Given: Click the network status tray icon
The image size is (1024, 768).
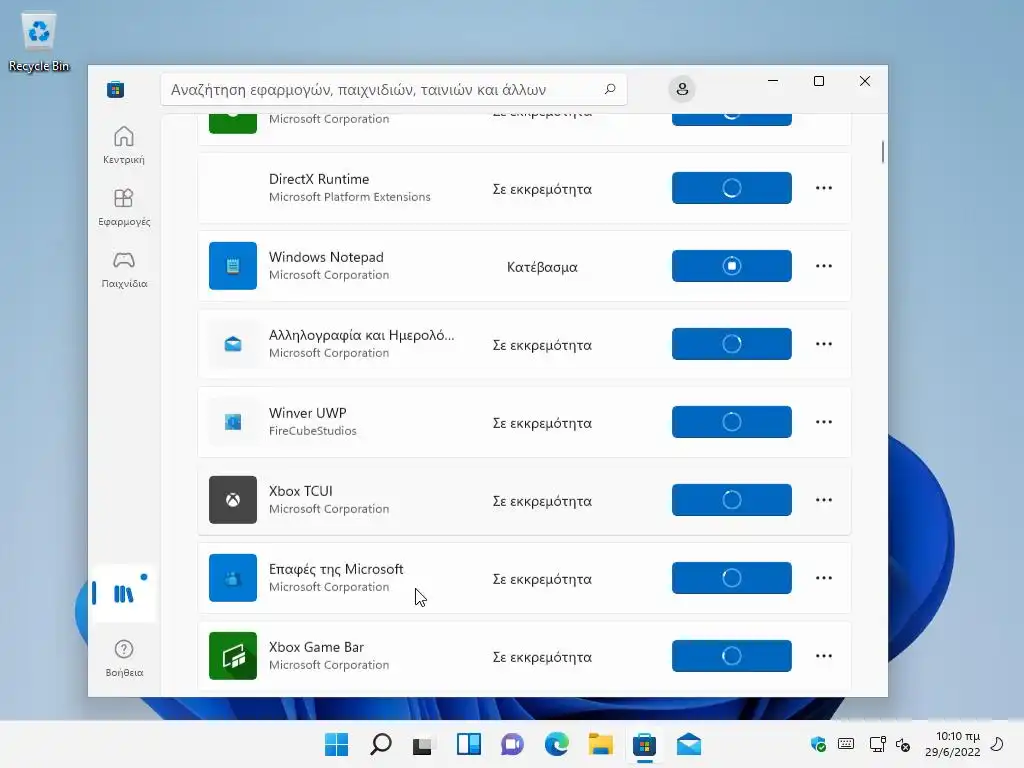Looking at the screenshot, I should pos(877,744).
